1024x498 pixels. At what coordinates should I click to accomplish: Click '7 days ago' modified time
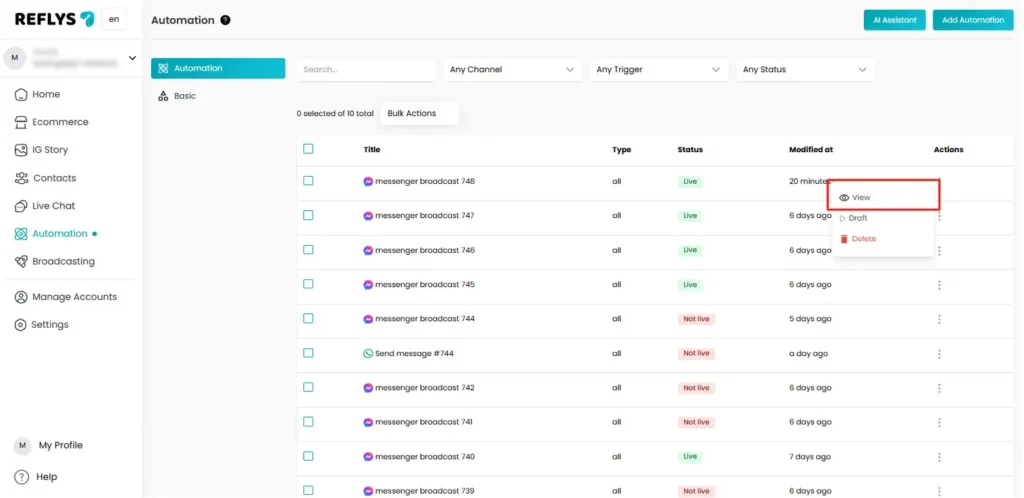(x=810, y=457)
